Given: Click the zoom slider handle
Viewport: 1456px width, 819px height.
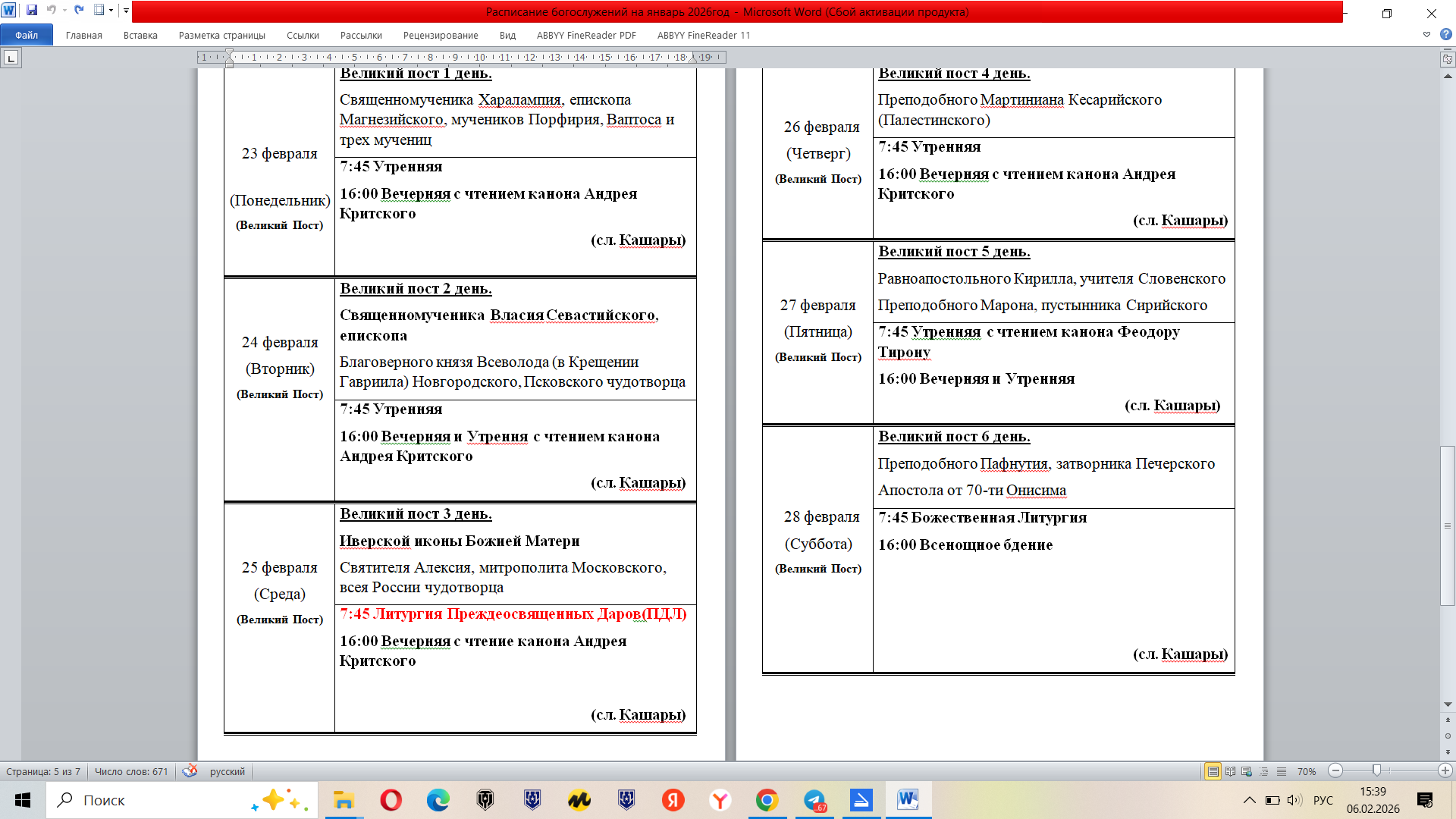Looking at the screenshot, I should 1376,770.
